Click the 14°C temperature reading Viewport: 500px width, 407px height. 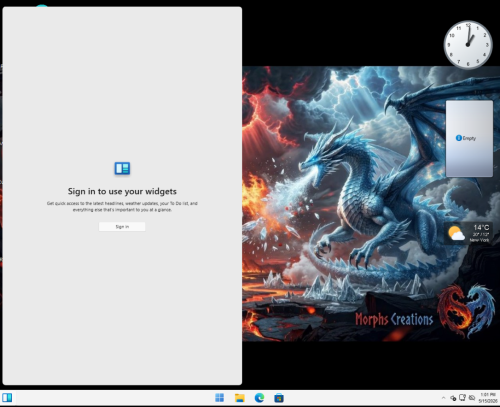click(481, 227)
